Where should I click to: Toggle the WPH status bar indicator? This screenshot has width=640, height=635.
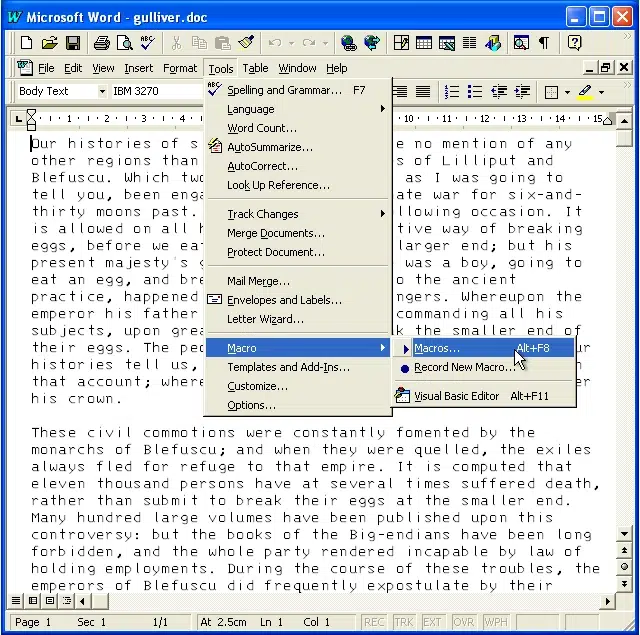tap(496, 622)
